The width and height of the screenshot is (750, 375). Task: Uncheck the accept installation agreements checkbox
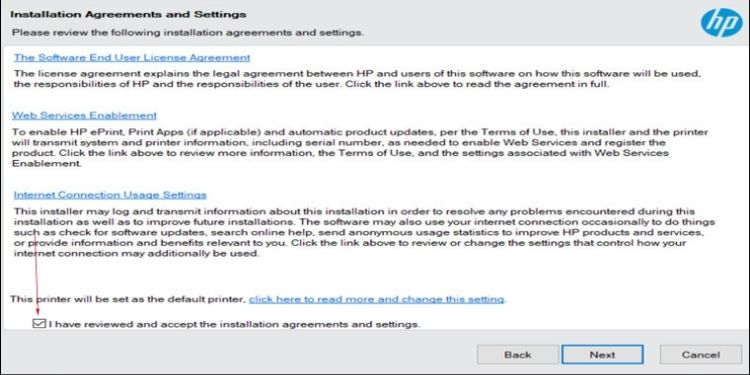pyautogui.click(x=39, y=323)
